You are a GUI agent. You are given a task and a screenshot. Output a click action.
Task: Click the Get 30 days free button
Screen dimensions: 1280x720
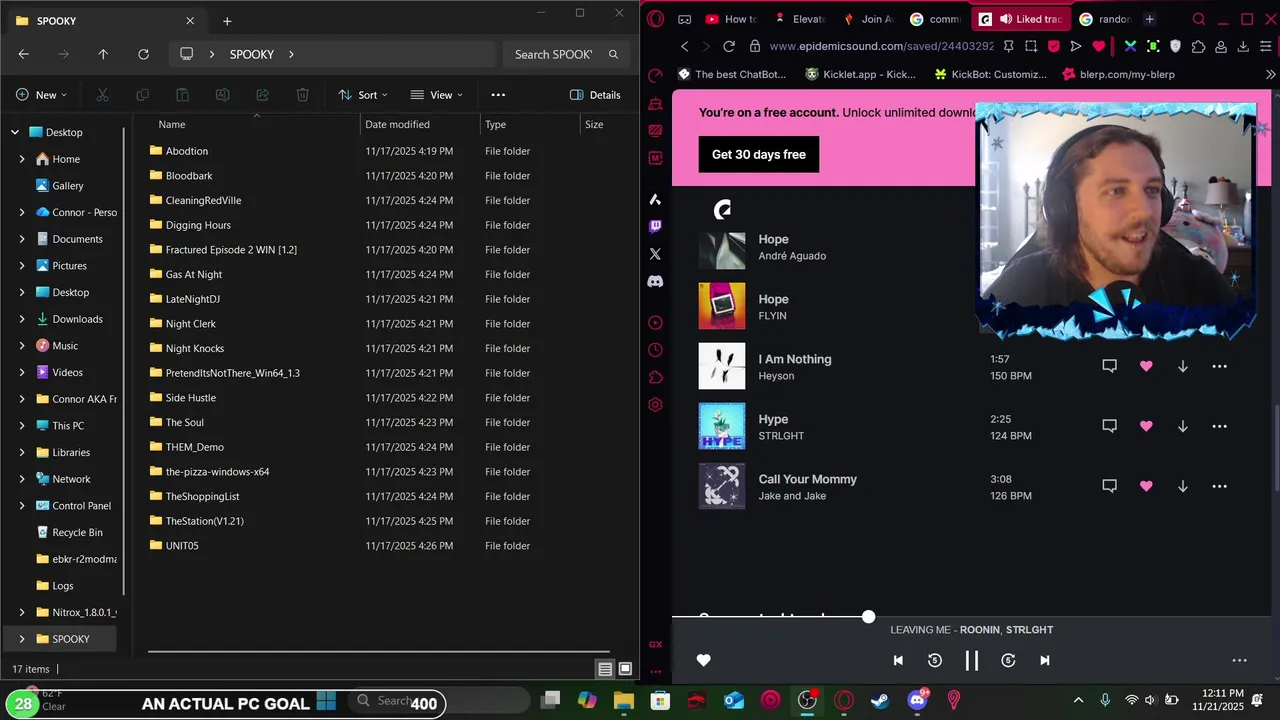pyautogui.click(x=759, y=154)
